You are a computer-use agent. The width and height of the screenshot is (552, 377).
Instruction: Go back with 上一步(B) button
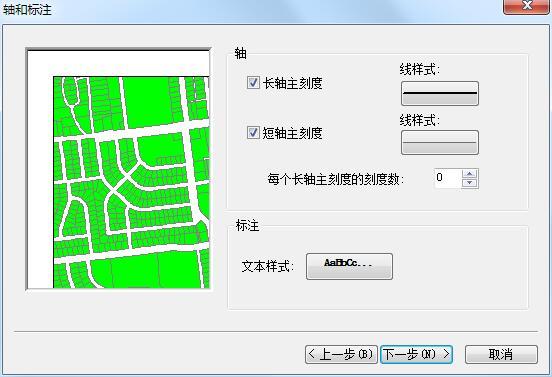pos(341,354)
